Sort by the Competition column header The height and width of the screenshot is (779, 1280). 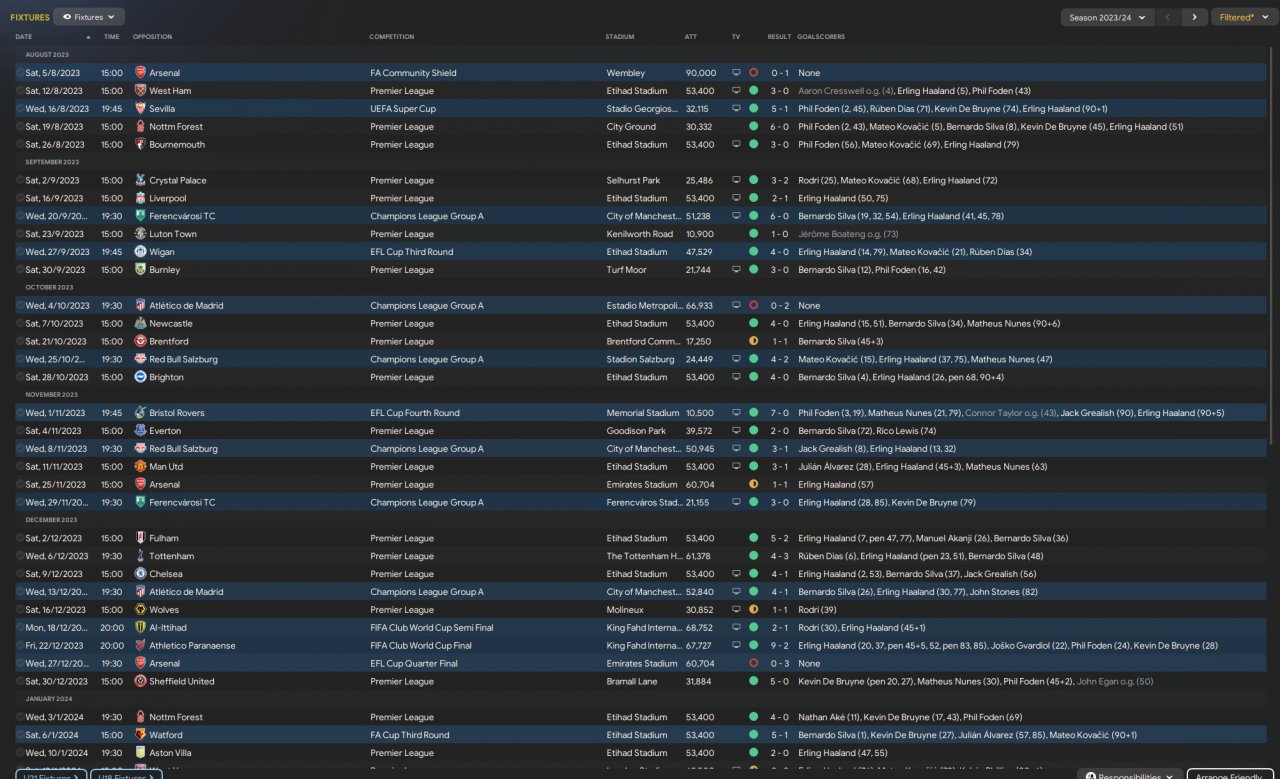(x=392, y=37)
